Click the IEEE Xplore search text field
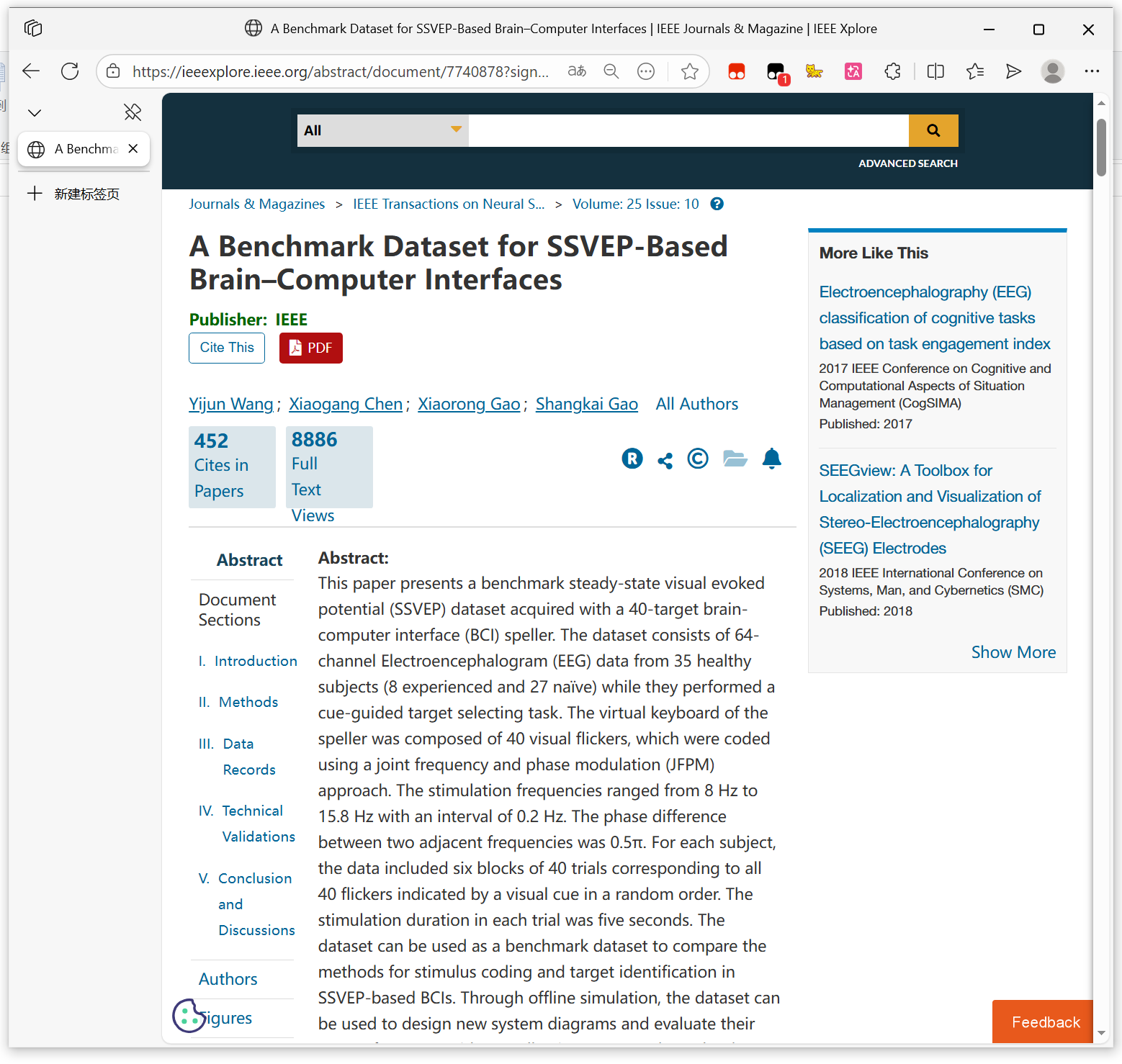 pyautogui.click(x=688, y=130)
